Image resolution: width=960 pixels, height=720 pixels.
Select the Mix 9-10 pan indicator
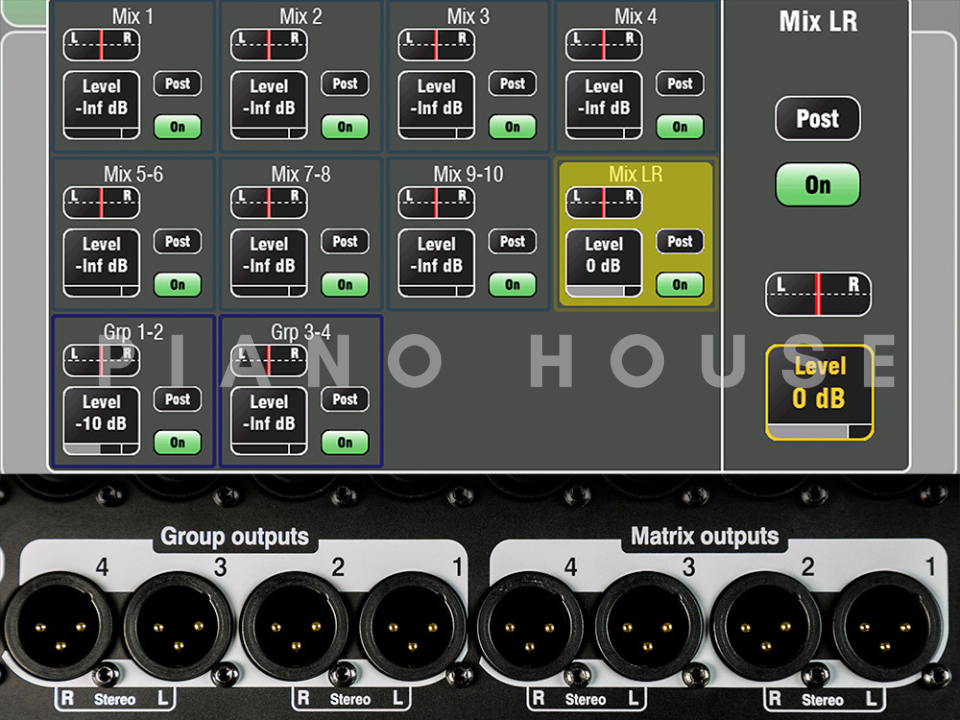[x=436, y=203]
